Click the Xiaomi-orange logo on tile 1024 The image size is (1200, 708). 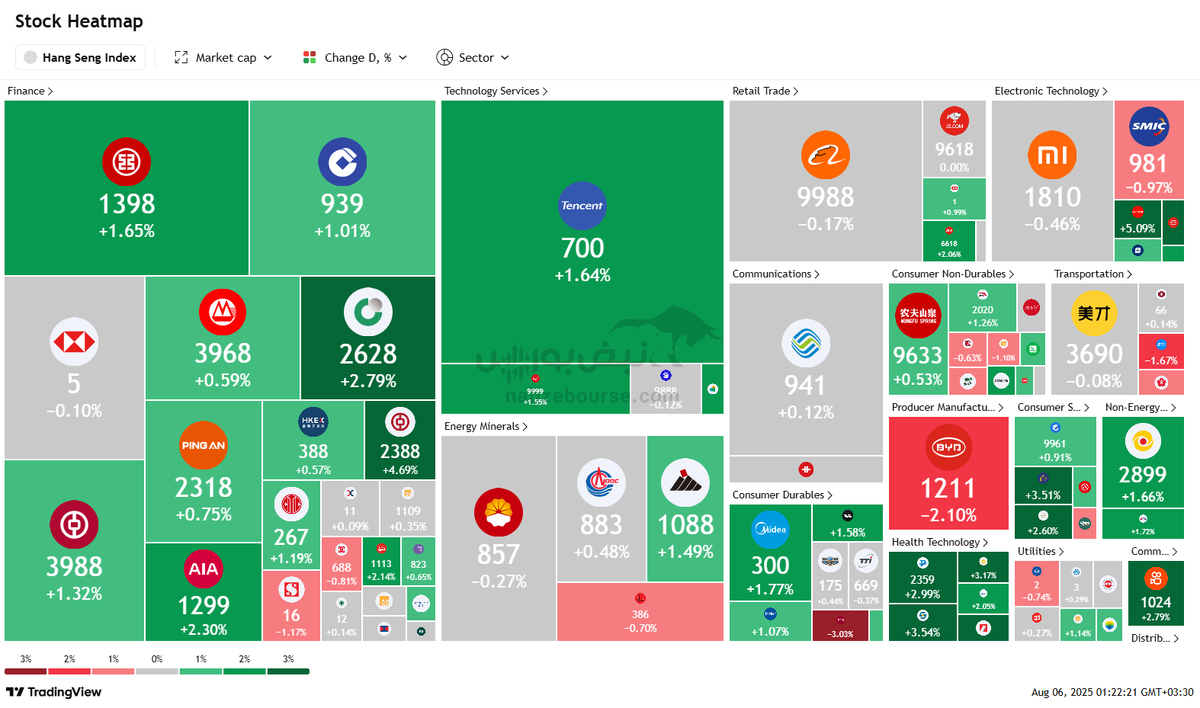[1155, 578]
